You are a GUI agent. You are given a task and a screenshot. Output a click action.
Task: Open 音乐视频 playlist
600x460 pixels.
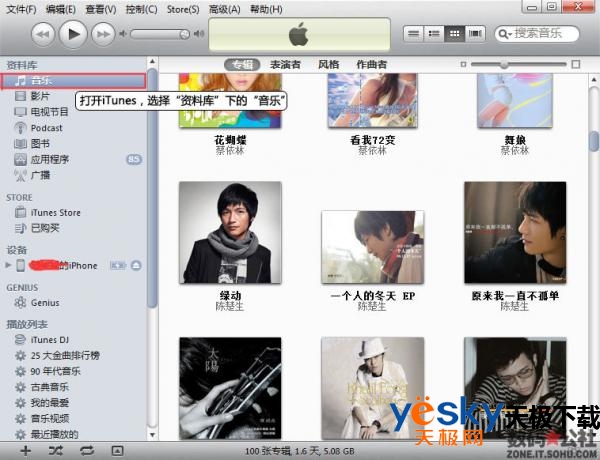49,418
